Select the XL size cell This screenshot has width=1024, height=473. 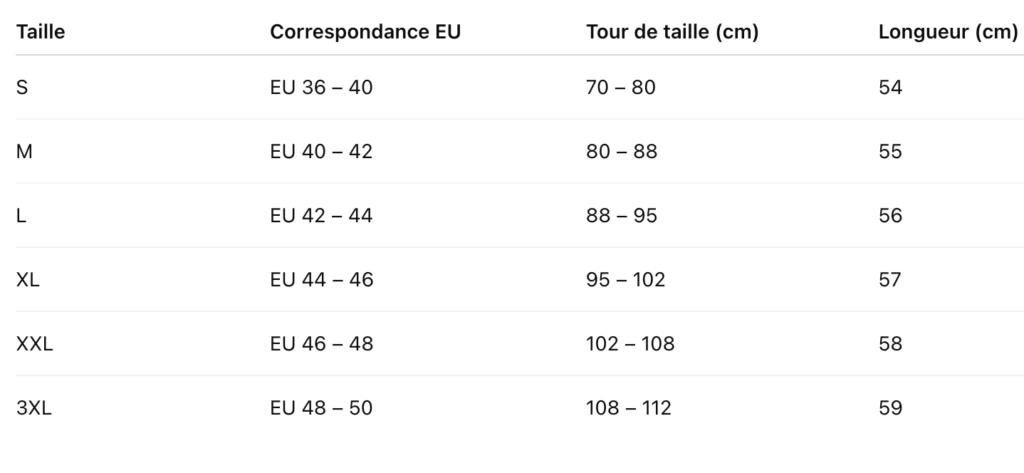pyautogui.click(x=28, y=279)
